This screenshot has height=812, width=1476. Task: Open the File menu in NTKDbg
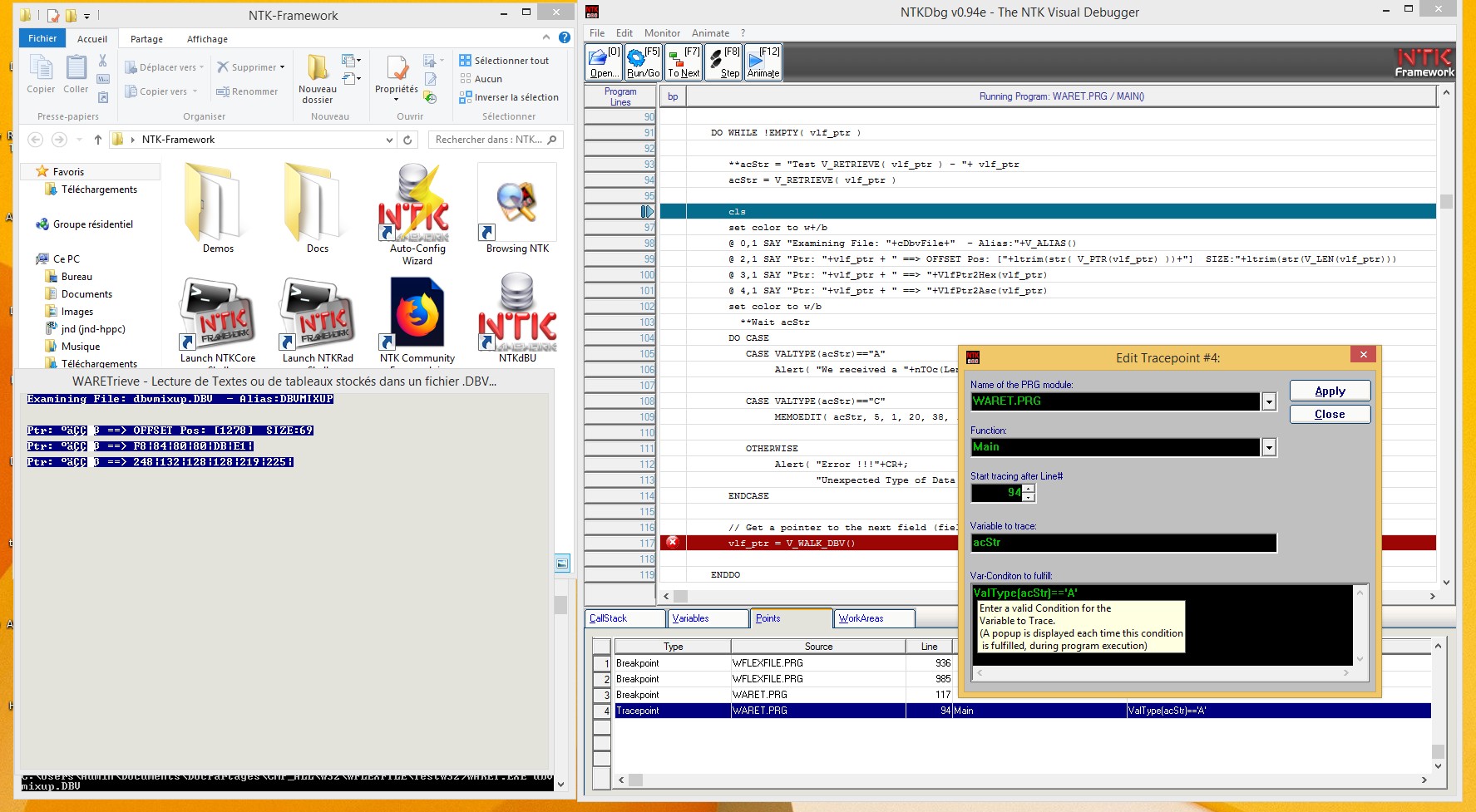(x=597, y=33)
